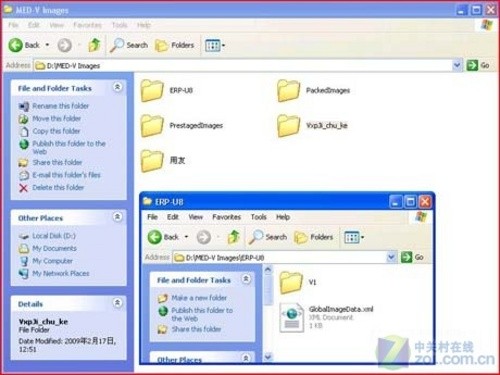This screenshot has height=375, width=500.
Task: Click Forward arrow in ERP-U8 window
Action: point(204,237)
